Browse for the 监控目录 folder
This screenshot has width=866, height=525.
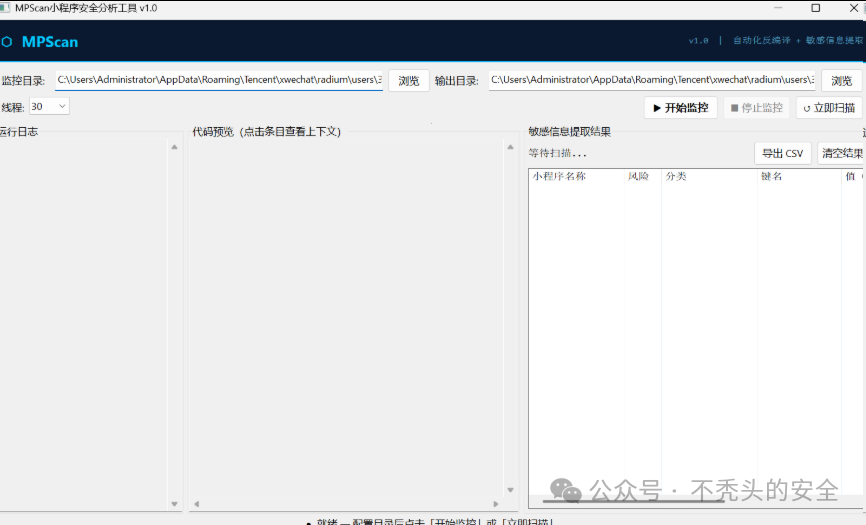point(409,81)
